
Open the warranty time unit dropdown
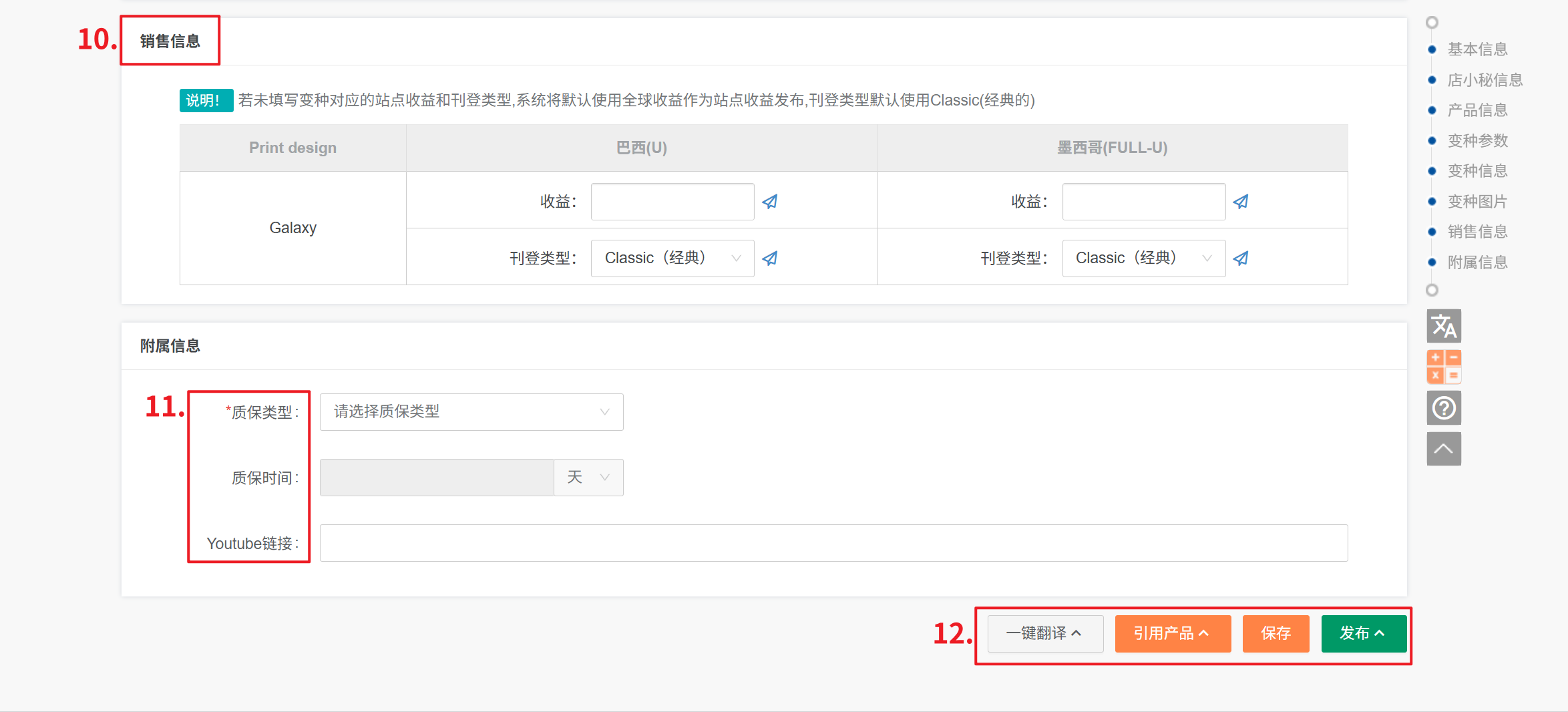588,478
